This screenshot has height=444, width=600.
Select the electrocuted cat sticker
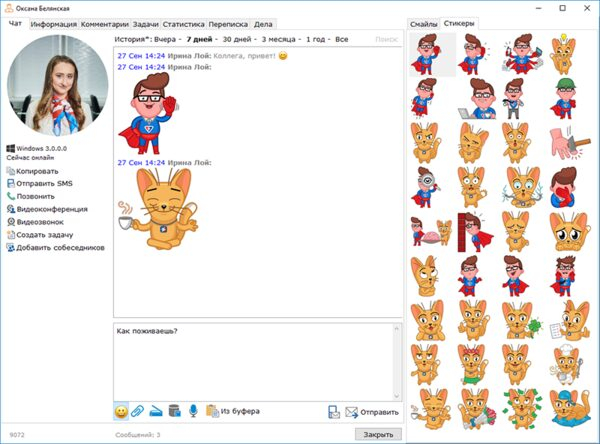(x=523, y=187)
